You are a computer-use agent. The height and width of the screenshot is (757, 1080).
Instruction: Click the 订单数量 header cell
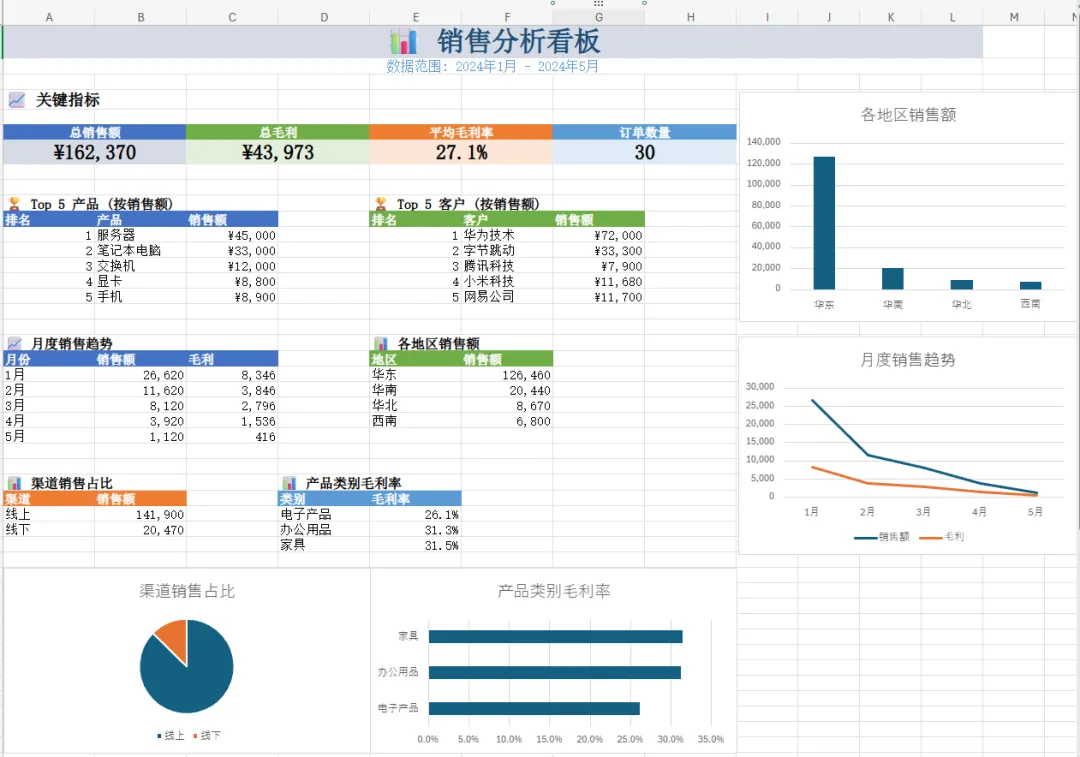pos(644,132)
